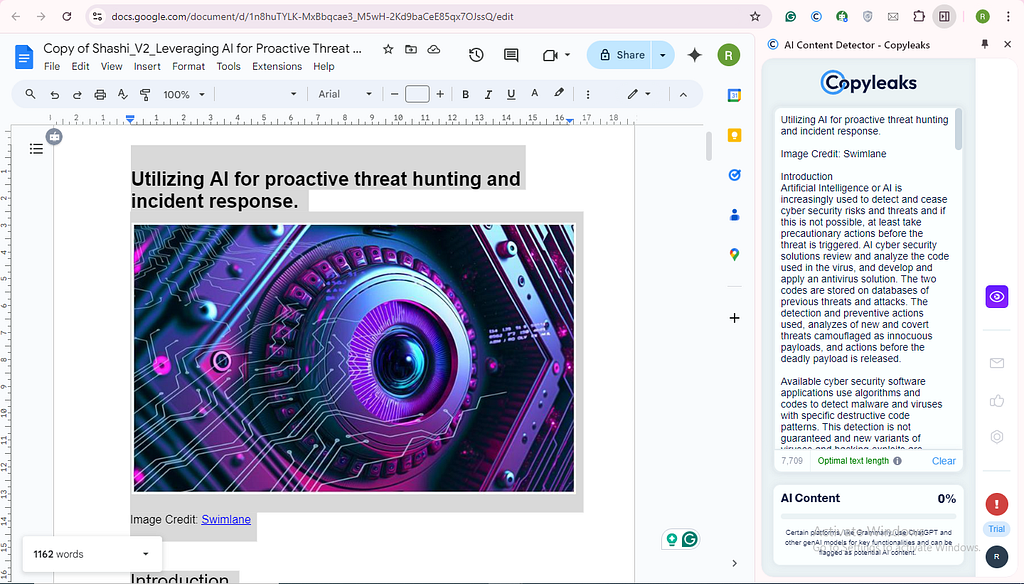Undo the last action
This screenshot has height=584, width=1024.
pos(55,95)
